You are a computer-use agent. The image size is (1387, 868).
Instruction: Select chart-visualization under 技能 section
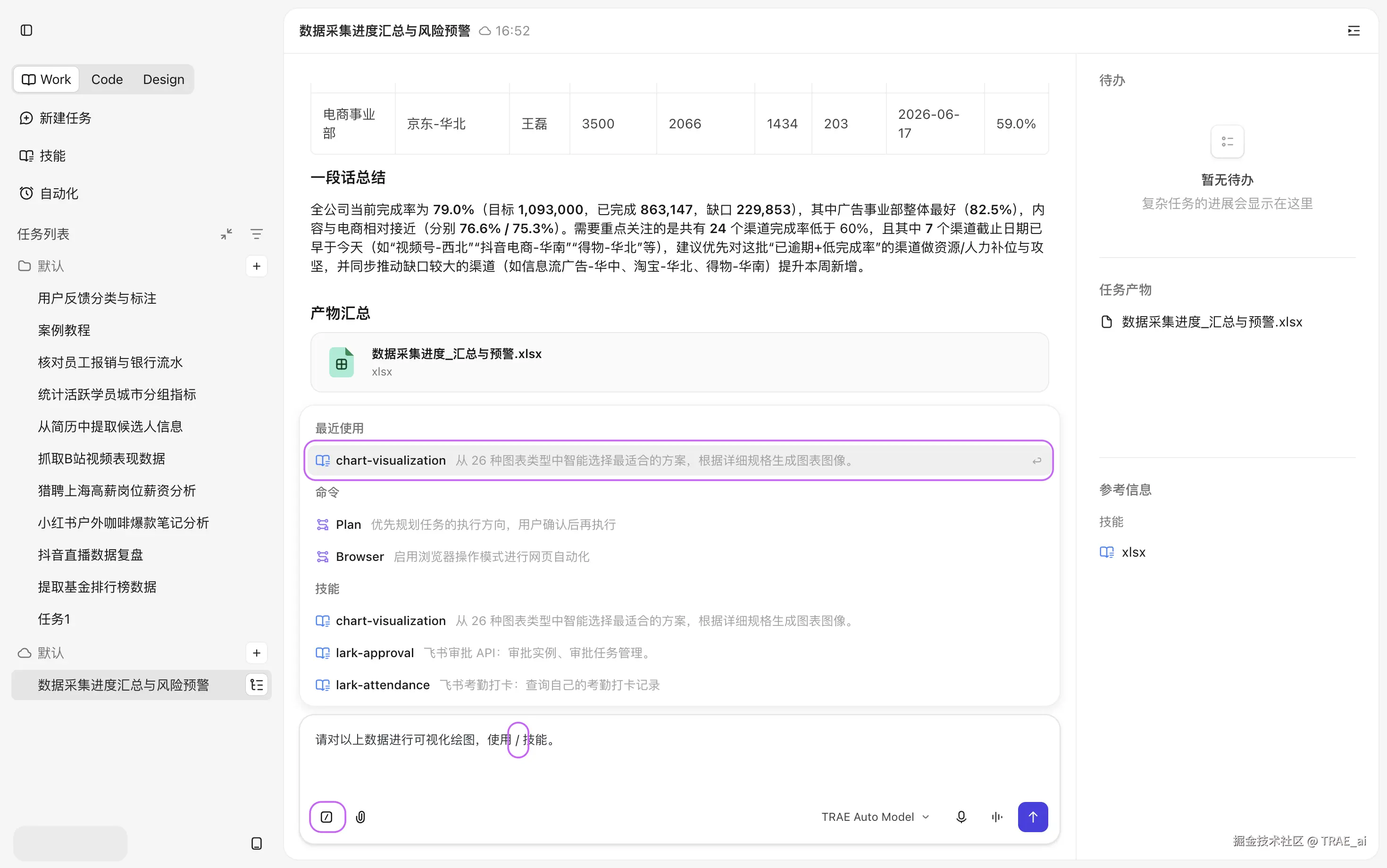[x=678, y=621]
